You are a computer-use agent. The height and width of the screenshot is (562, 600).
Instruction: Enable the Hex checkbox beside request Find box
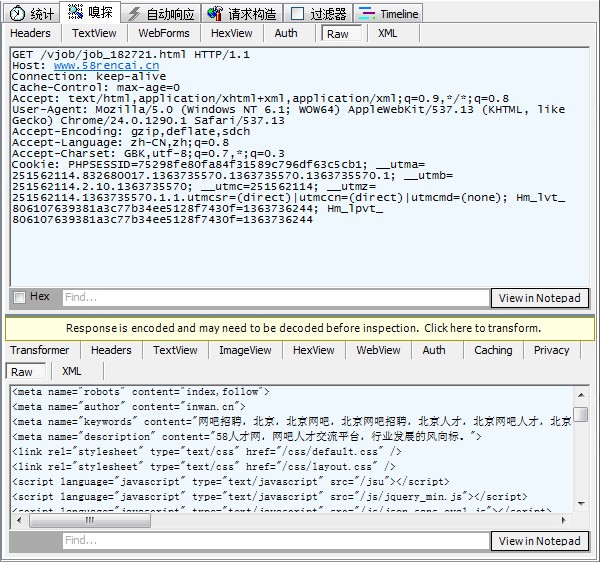coord(19,297)
